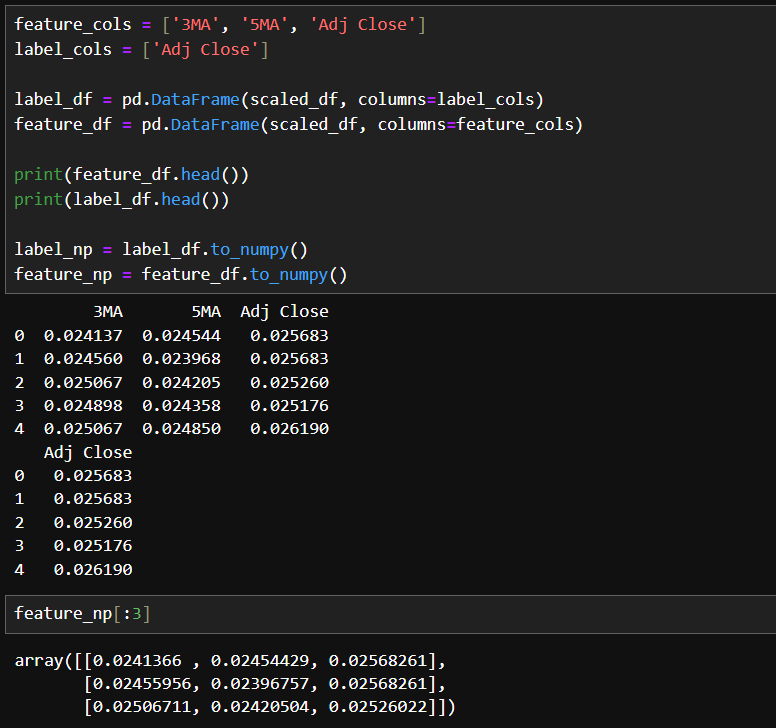Image resolution: width=776 pixels, height=728 pixels.
Task: Click 0.025176 in the single-column table
Action: pyautogui.click(x=93, y=546)
